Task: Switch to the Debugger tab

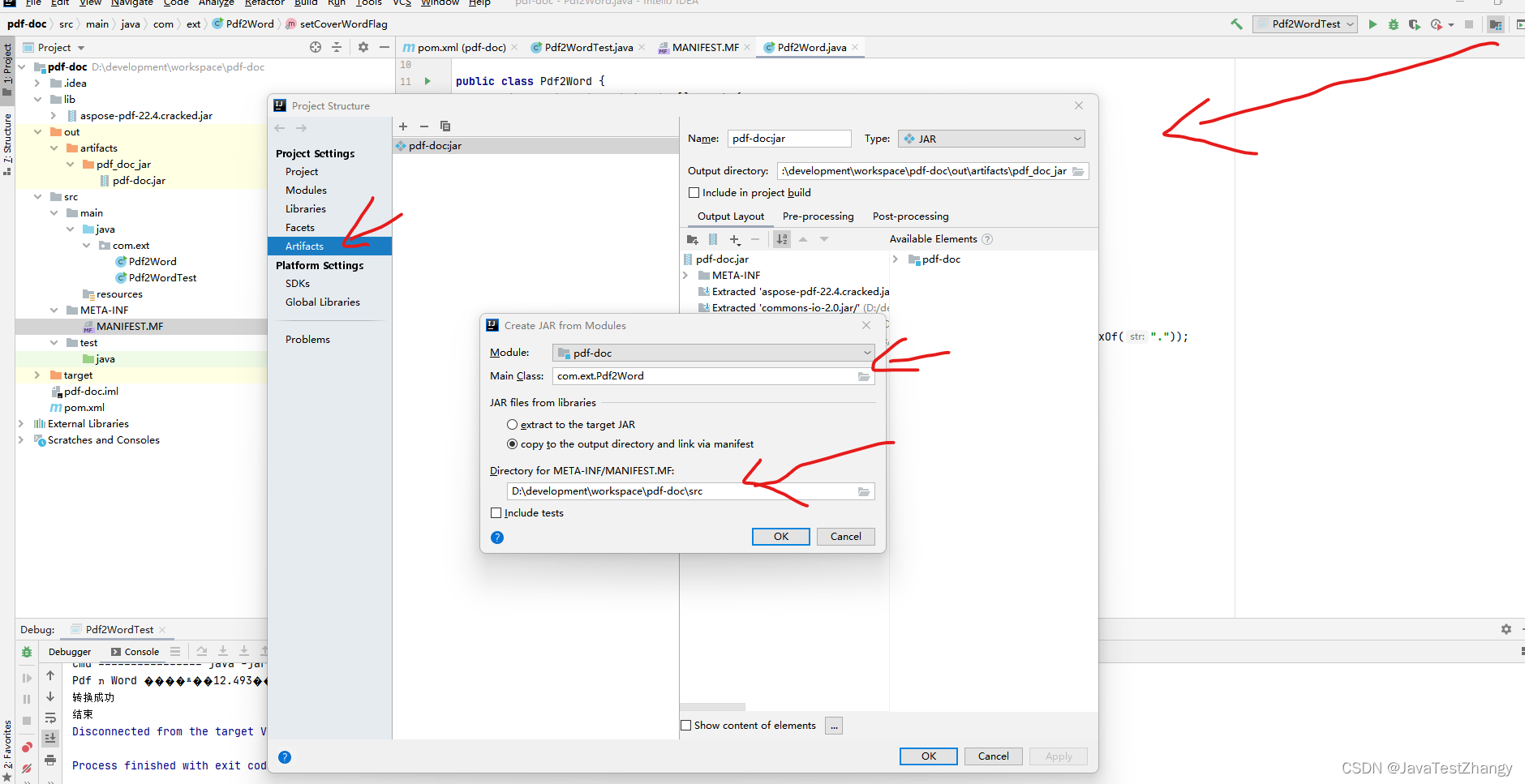Action: 70,652
